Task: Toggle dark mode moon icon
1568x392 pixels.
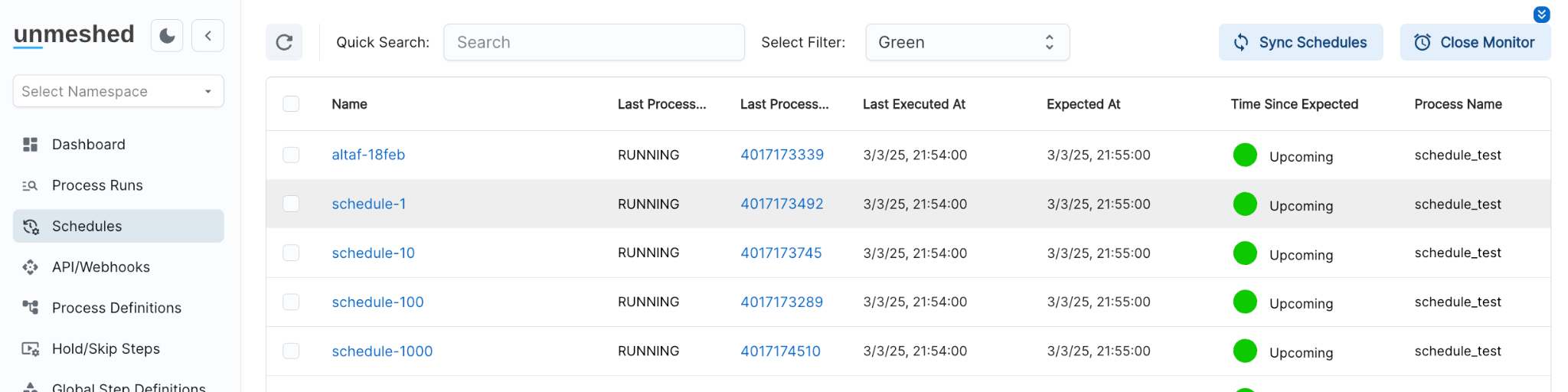Action: click(x=167, y=36)
